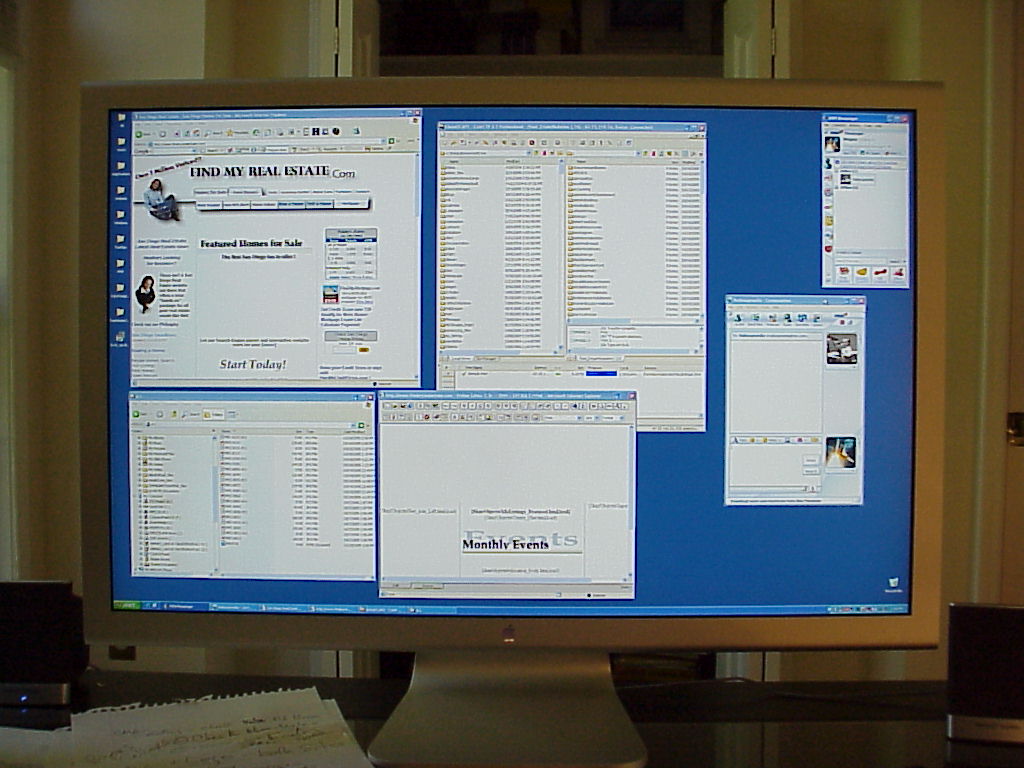Click the green Back button in Internet Explorer

click(139, 134)
